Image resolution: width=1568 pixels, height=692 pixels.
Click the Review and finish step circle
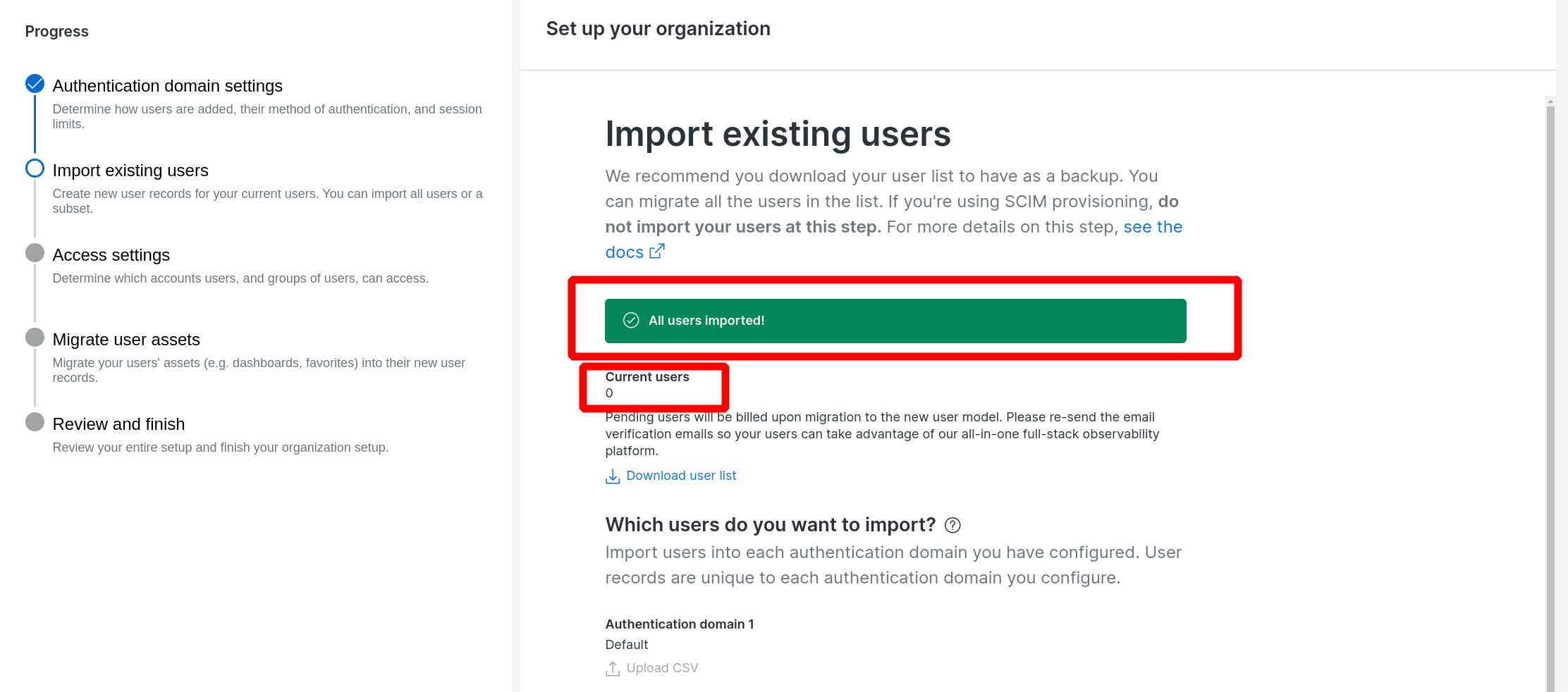tap(35, 422)
